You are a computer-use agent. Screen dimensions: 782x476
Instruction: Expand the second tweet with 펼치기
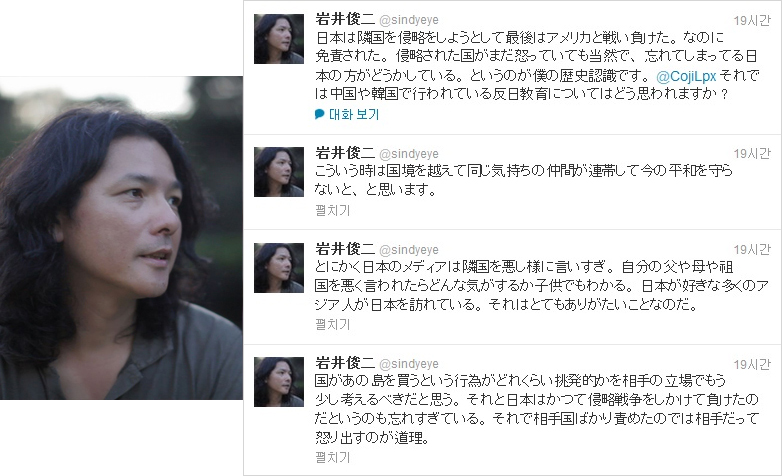pos(333,210)
